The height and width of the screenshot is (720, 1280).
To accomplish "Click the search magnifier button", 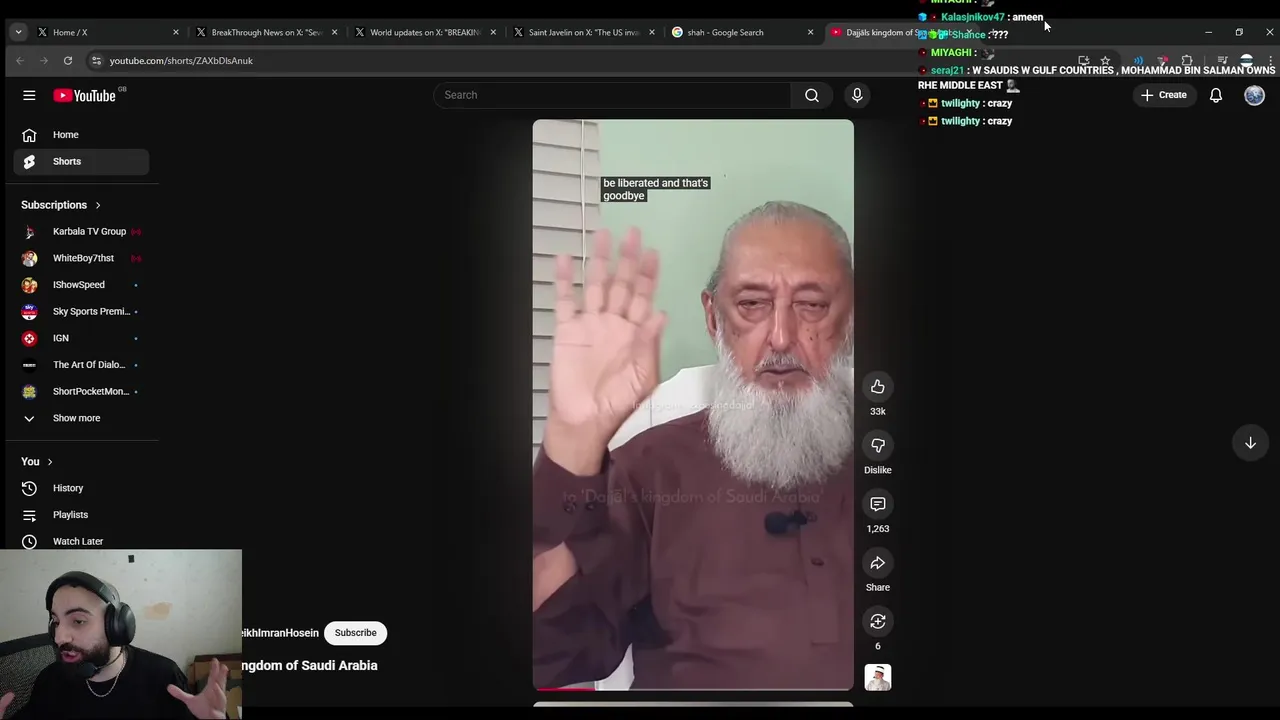I will [x=811, y=95].
